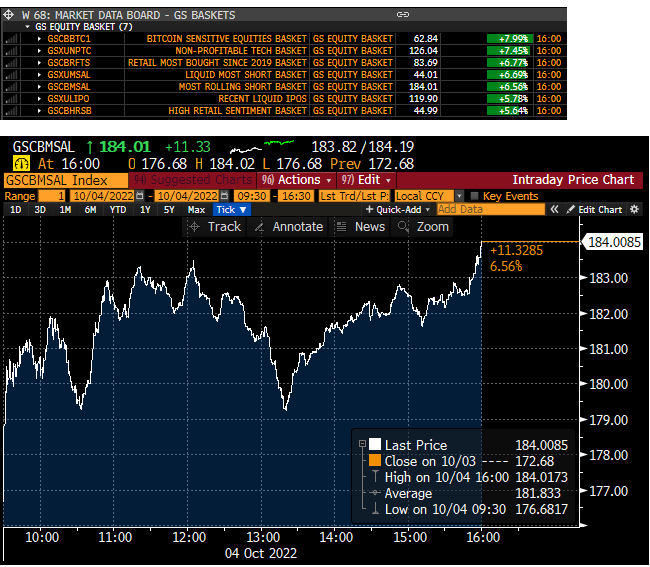
Task: Click signal bars icon beside GSXULIPO
Action: click(11, 99)
